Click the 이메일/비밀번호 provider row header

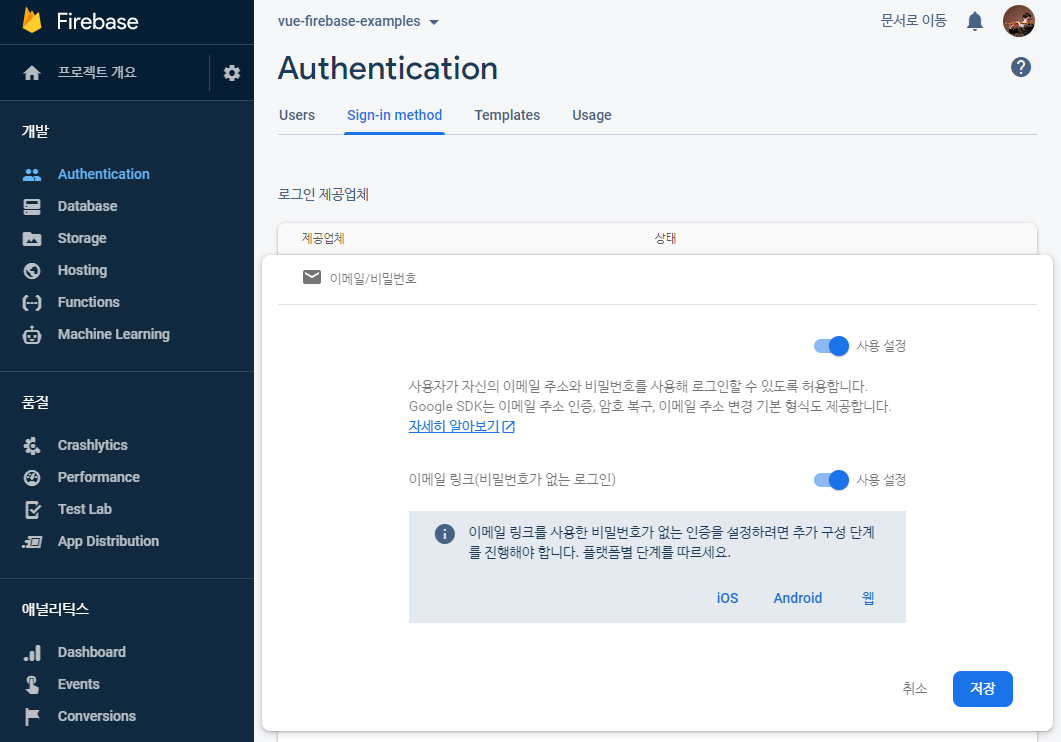coord(656,278)
